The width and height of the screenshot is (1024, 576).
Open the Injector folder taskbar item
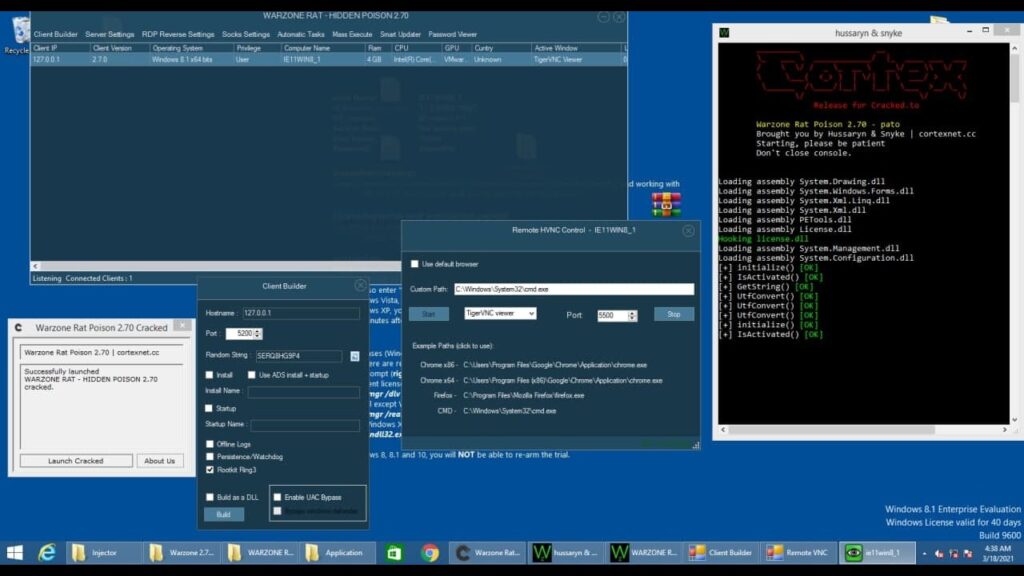[103, 552]
